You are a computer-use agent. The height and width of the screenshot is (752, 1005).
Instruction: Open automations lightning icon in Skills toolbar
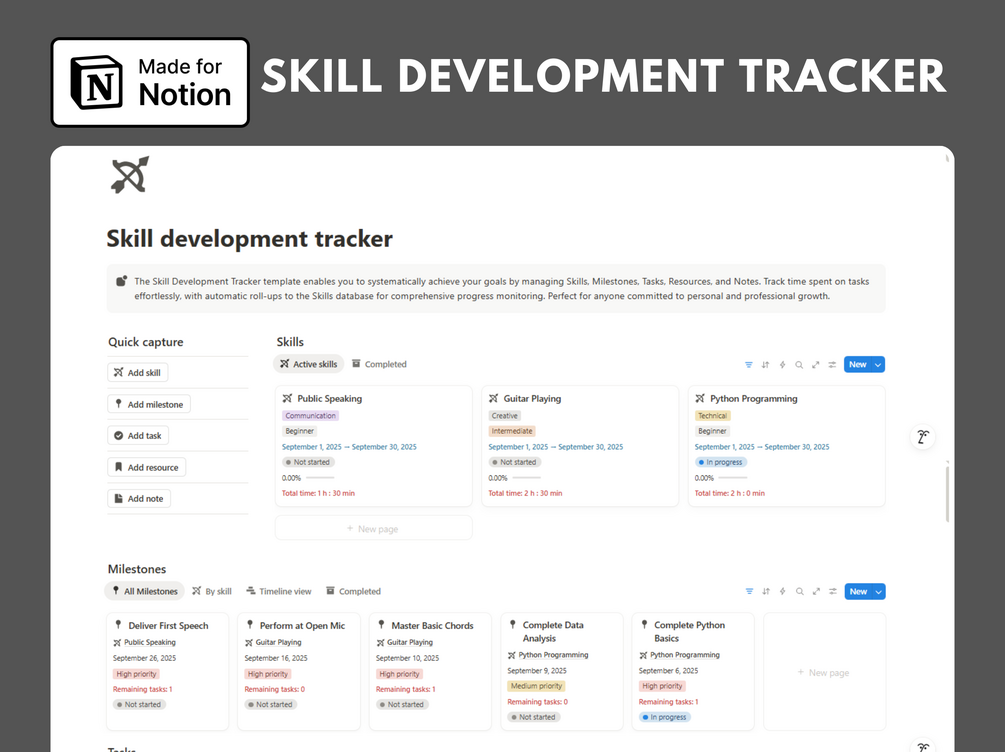coord(782,365)
